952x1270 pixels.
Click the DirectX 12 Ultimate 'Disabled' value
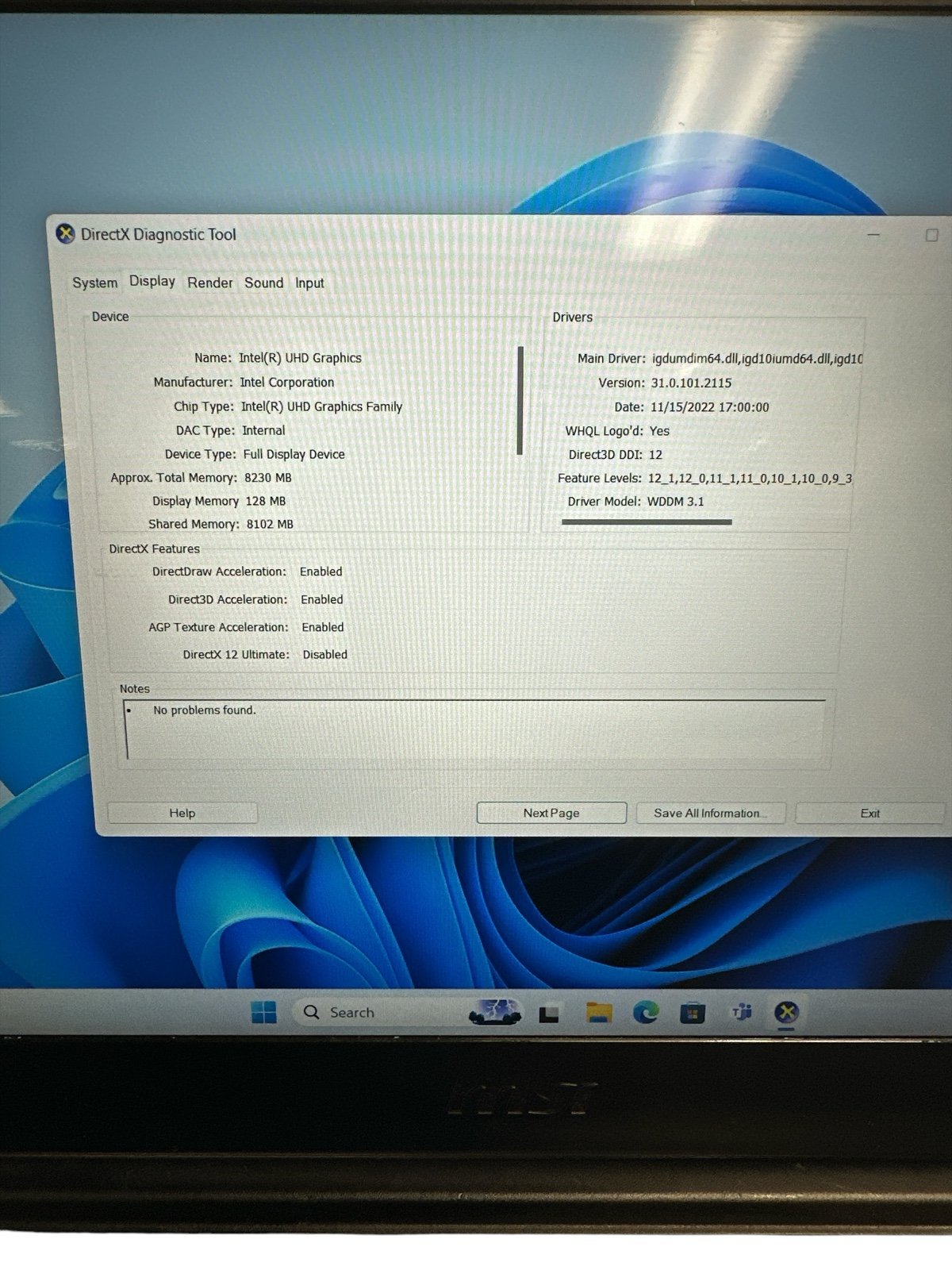pos(324,654)
